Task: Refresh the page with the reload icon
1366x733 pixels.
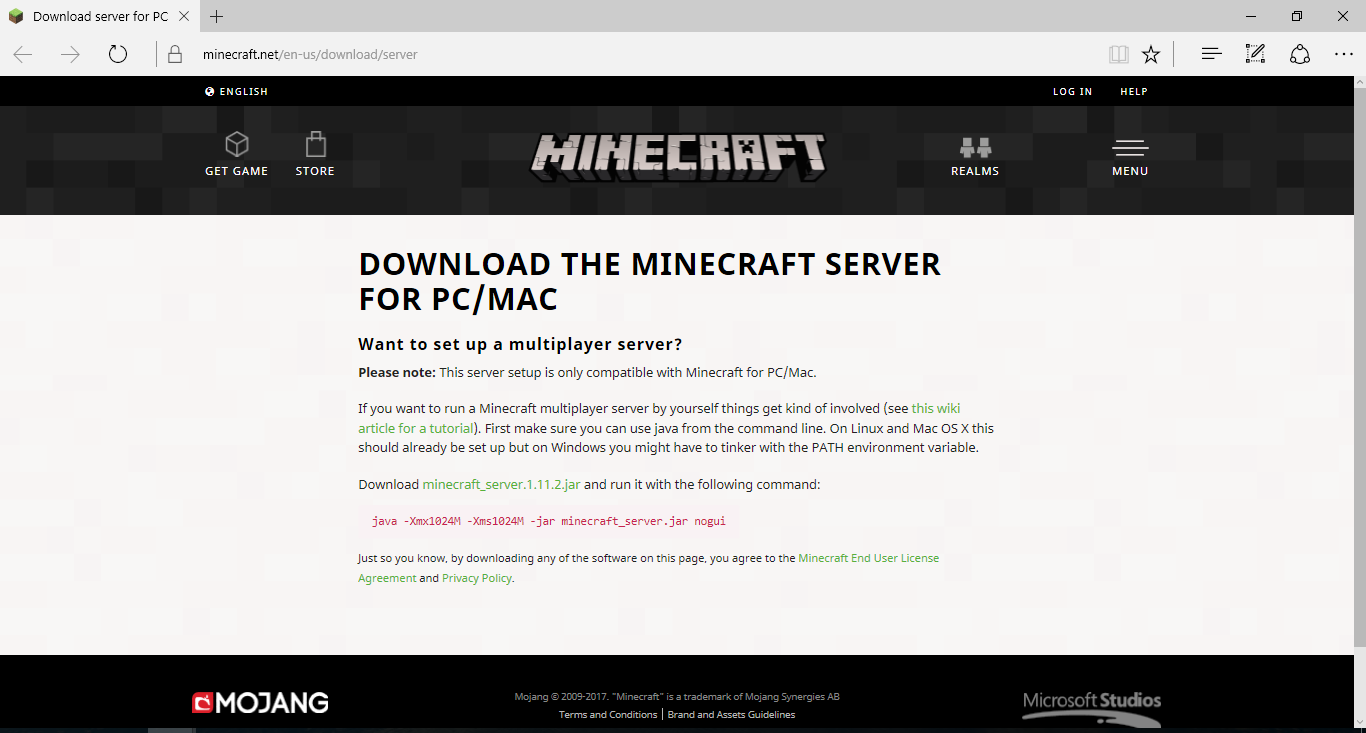Action: click(x=118, y=54)
